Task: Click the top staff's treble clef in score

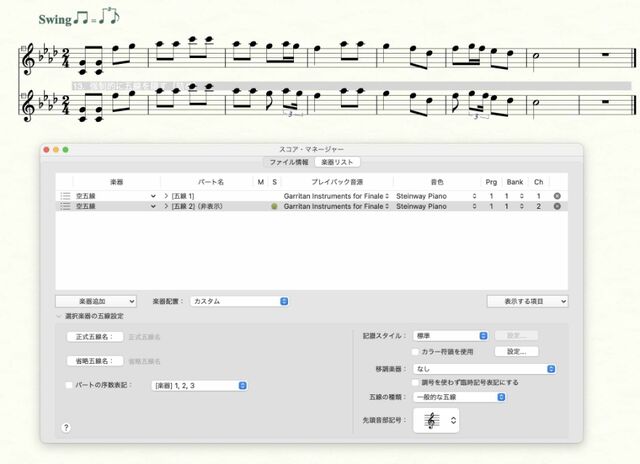Action: point(28,60)
